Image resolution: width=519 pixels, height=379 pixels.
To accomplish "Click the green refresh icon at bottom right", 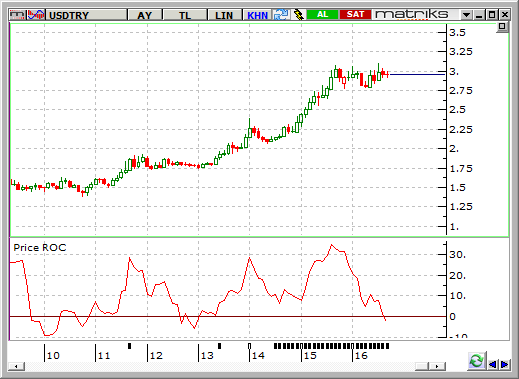I will 477,361.
